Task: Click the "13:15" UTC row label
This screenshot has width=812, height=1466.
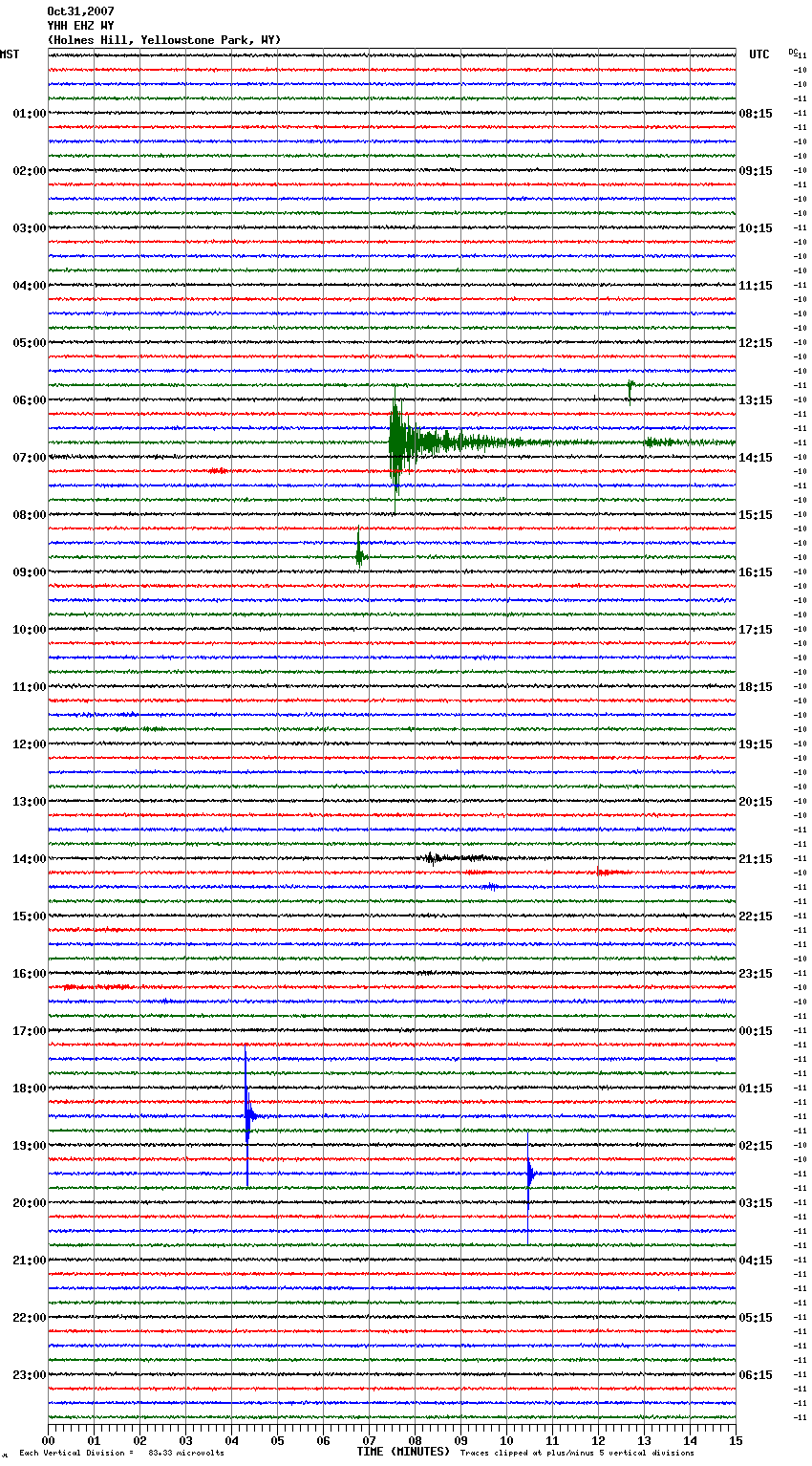Action: click(x=756, y=400)
